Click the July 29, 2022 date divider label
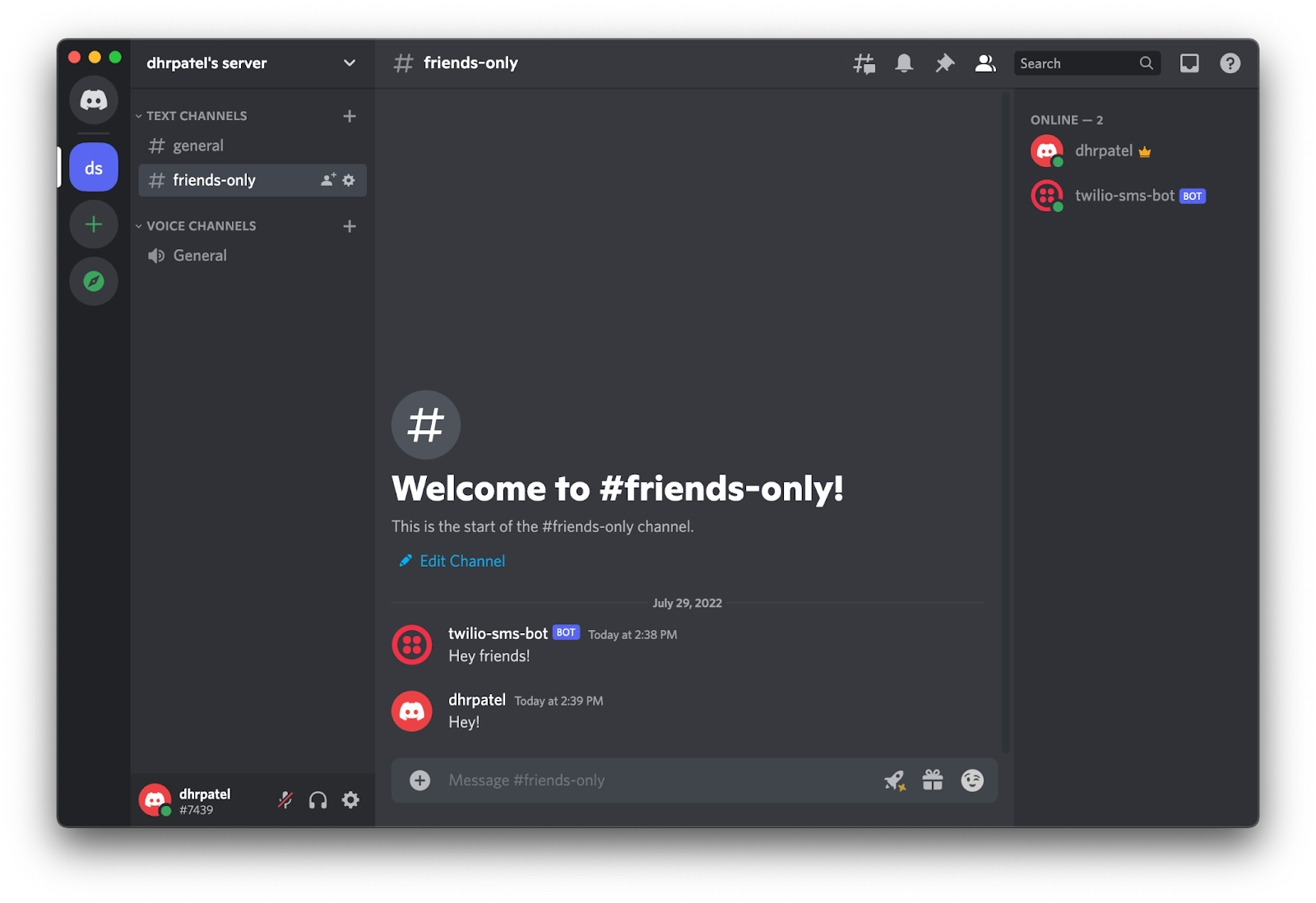This screenshot has height=903, width=1316. coord(688,603)
